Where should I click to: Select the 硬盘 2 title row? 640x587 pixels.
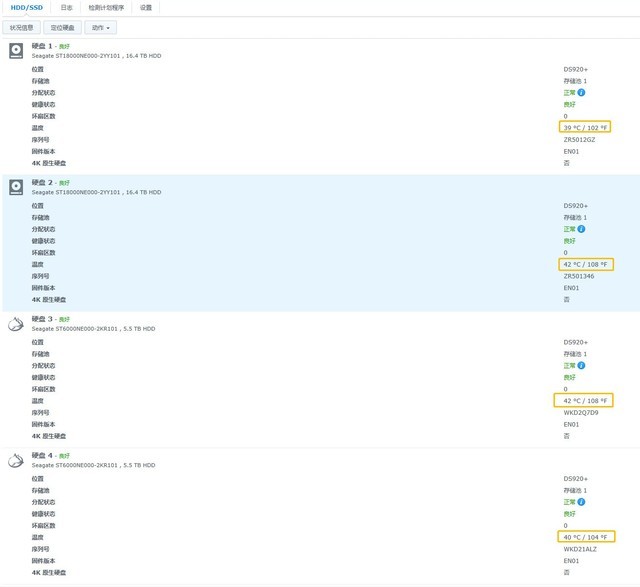point(51,182)
